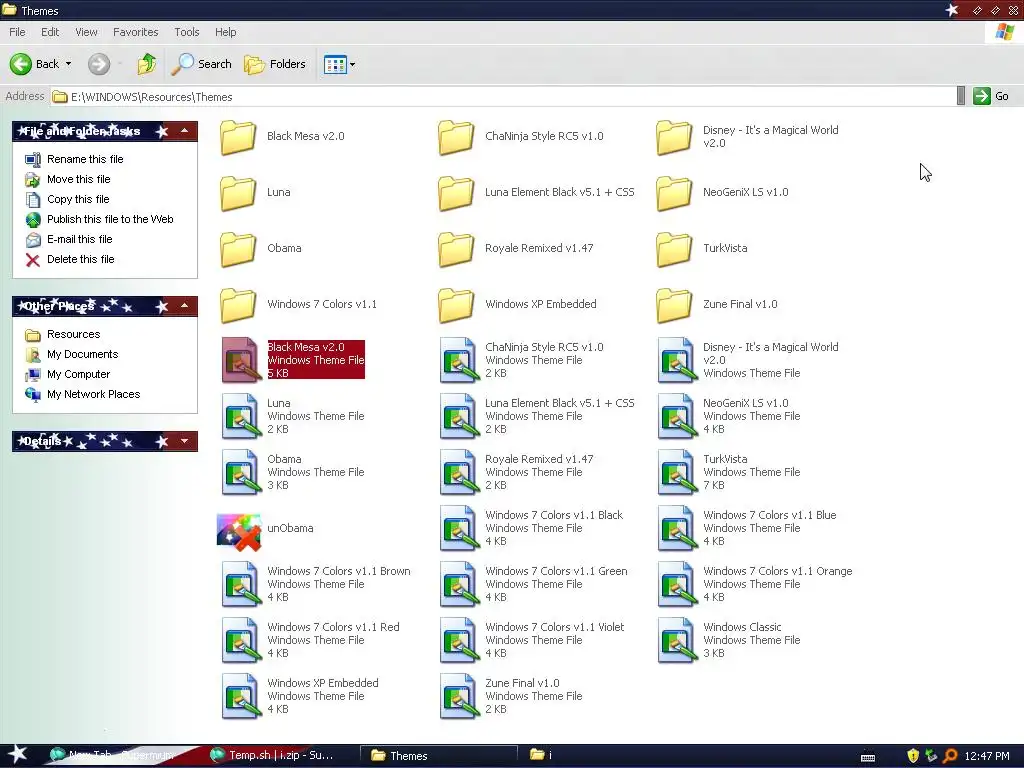Click the address bar path field

tap(503, 97)
